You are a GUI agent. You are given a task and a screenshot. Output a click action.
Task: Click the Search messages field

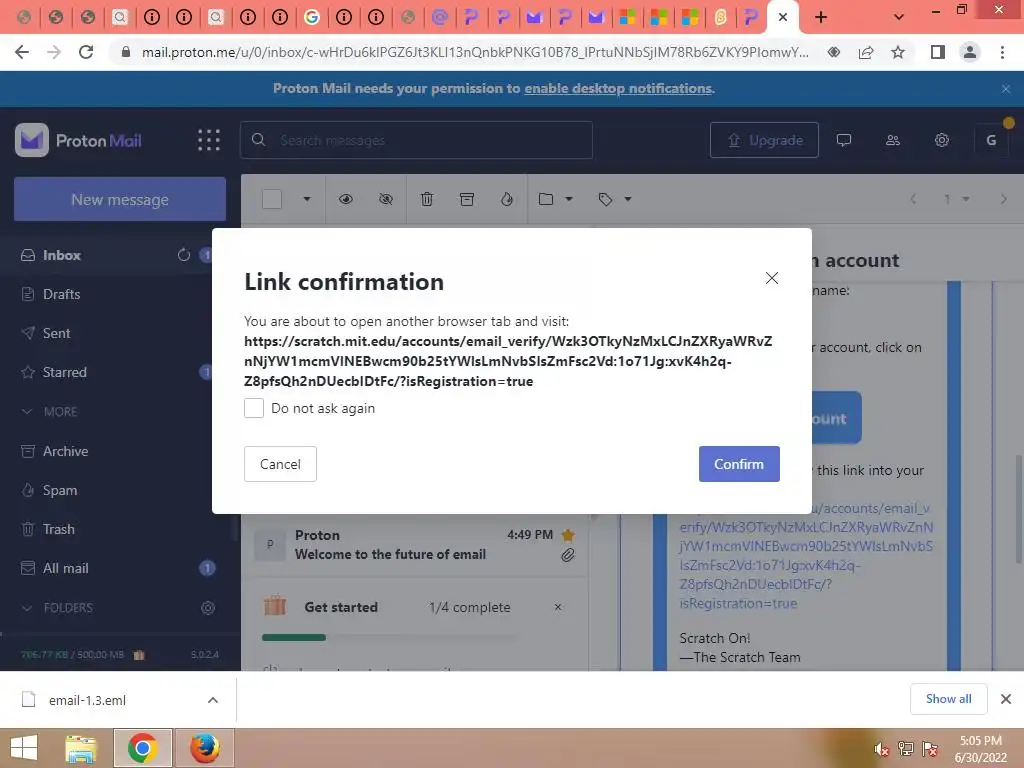(417, 140)
